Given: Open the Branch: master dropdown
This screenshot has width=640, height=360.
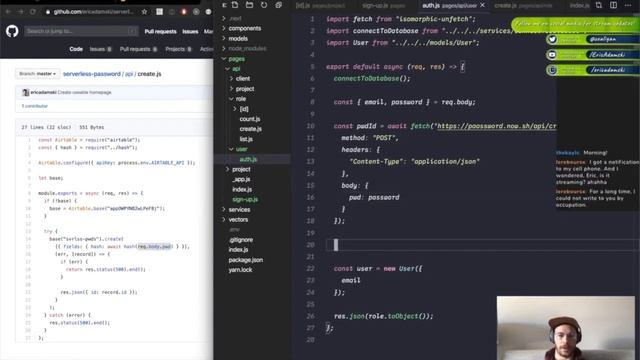Looking at the screenshot, I should tap(37, 74).
